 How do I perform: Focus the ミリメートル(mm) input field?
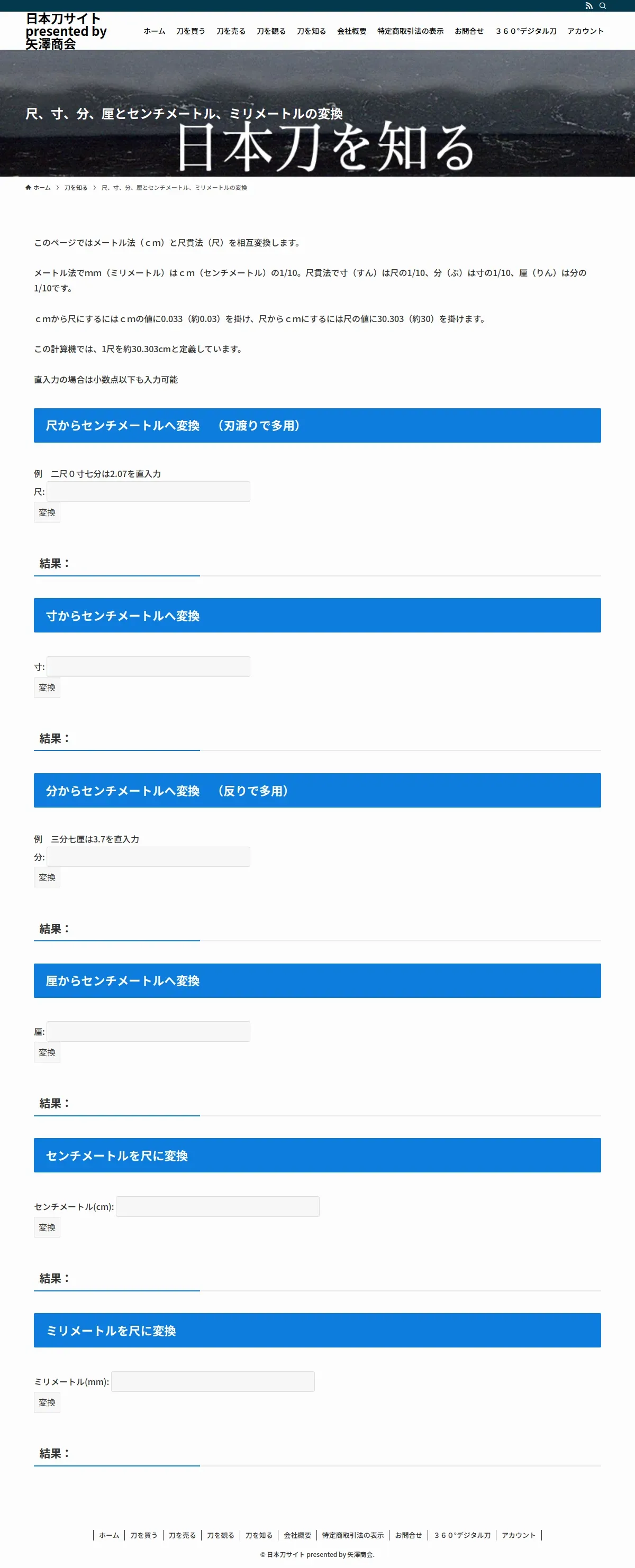[213, 1381]
